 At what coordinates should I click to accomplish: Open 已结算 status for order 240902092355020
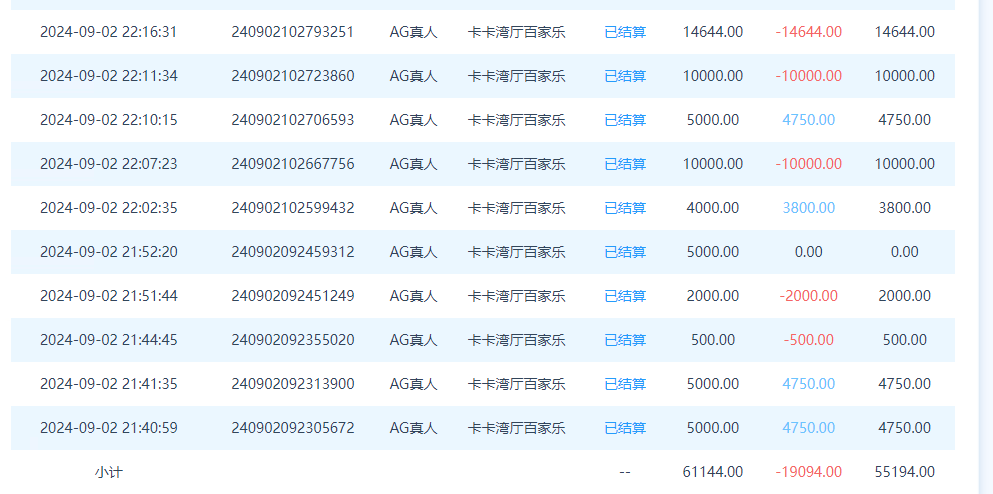[625, 340]
